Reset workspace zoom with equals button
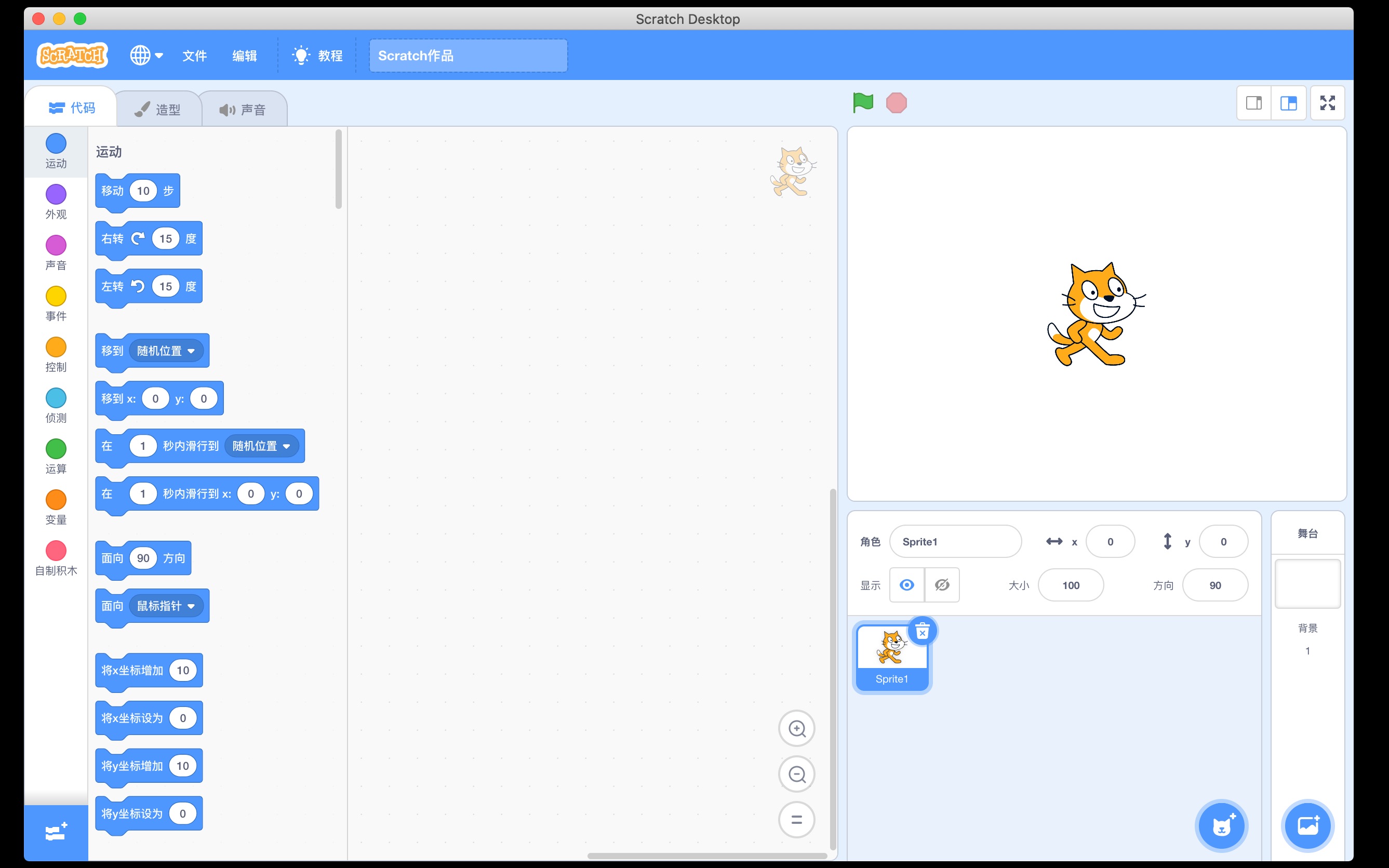Image resolution: width=1389 pixels, height=868 pixels. tap(796, 819)
